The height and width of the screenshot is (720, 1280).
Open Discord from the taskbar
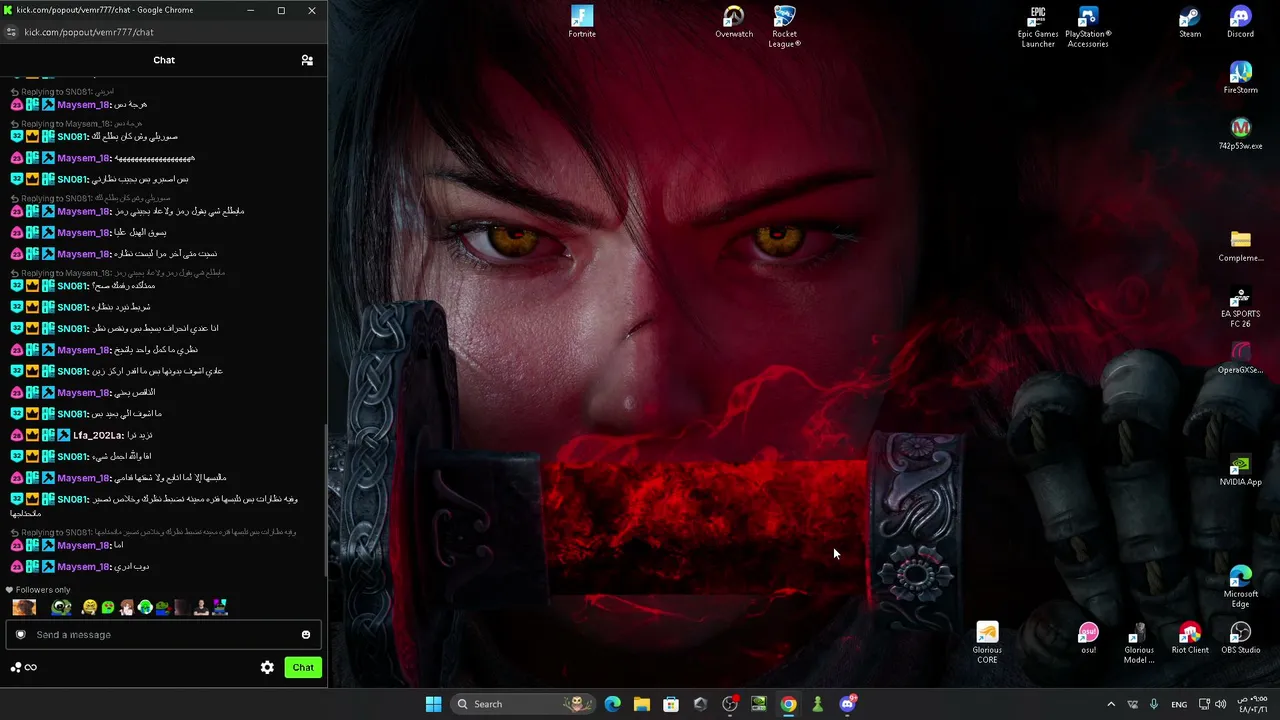(848, 704)
